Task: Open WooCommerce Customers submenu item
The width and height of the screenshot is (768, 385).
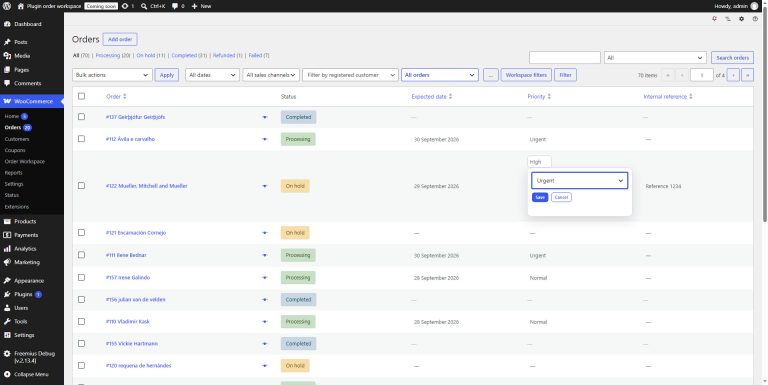Action: 17,139
